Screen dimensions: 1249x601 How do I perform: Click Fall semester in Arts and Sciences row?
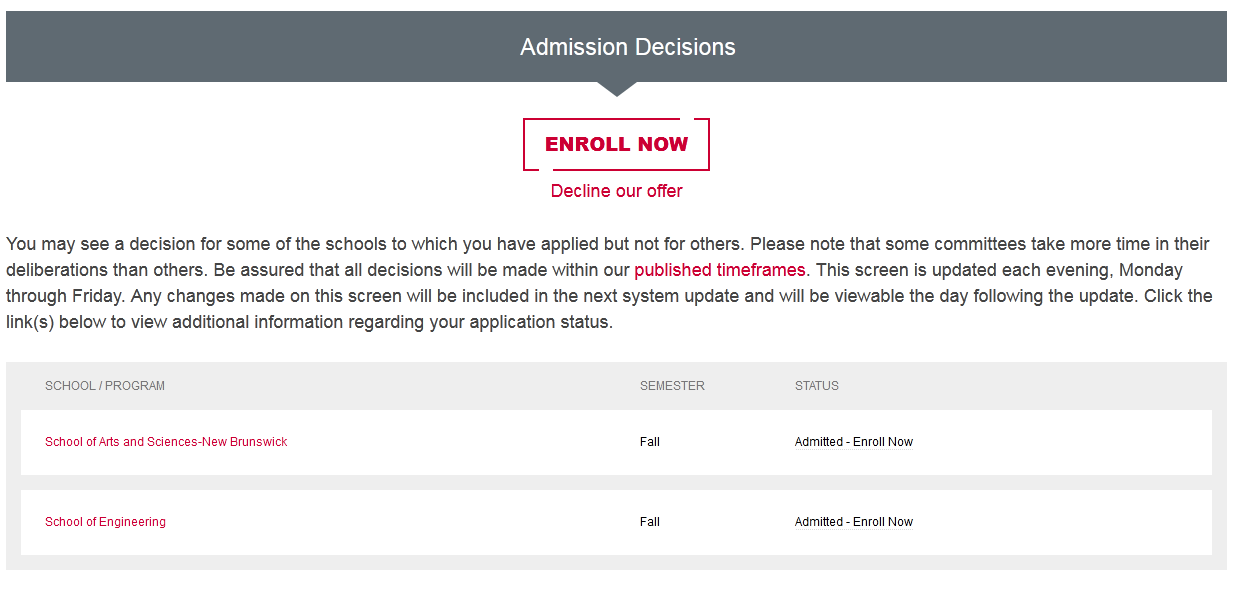tap(650, 442)
